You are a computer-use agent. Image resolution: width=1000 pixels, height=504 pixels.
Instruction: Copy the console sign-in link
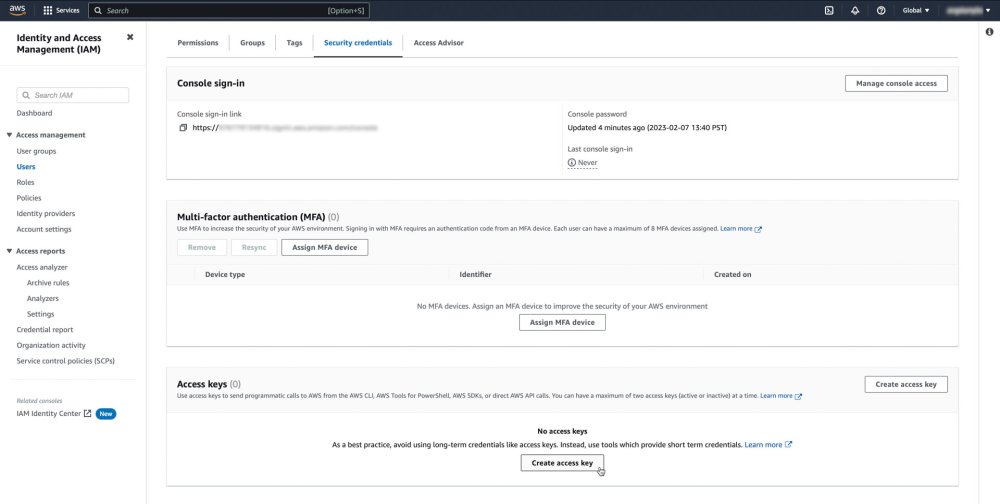[183, 128]
